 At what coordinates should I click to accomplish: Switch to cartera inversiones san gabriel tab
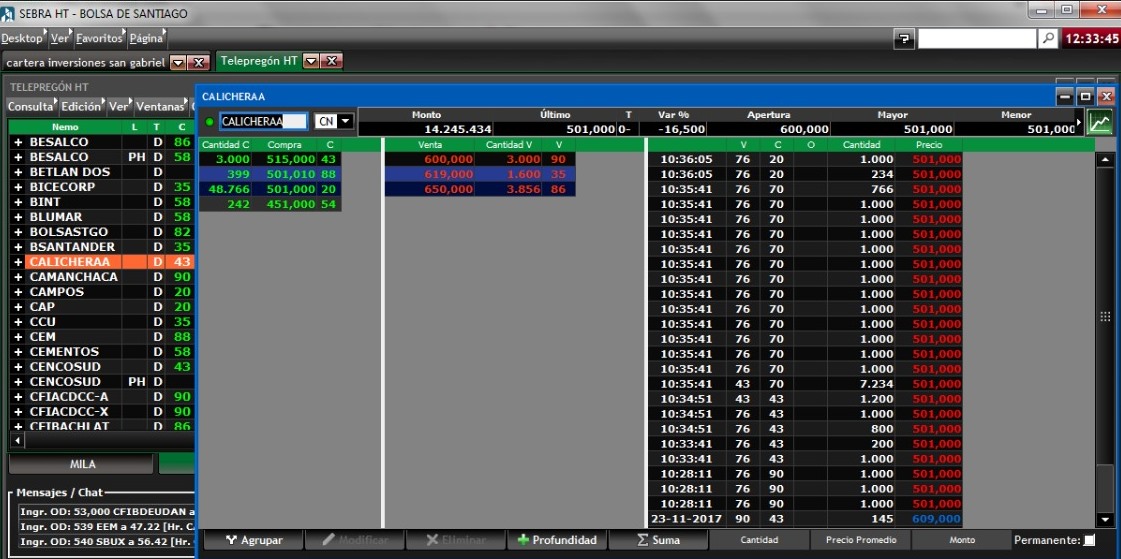[85, 63]
